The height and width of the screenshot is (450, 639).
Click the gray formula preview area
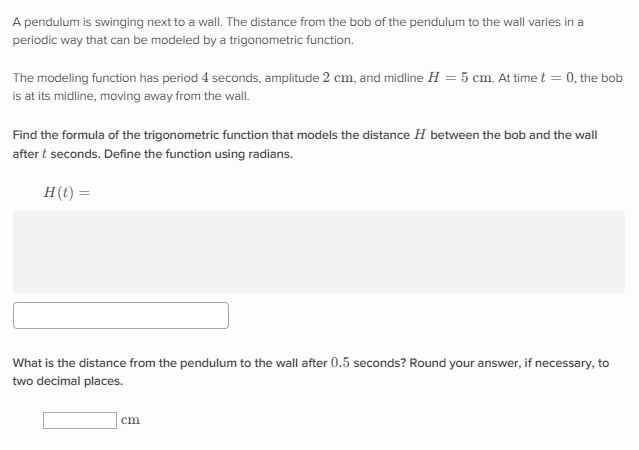pos(319,251)
